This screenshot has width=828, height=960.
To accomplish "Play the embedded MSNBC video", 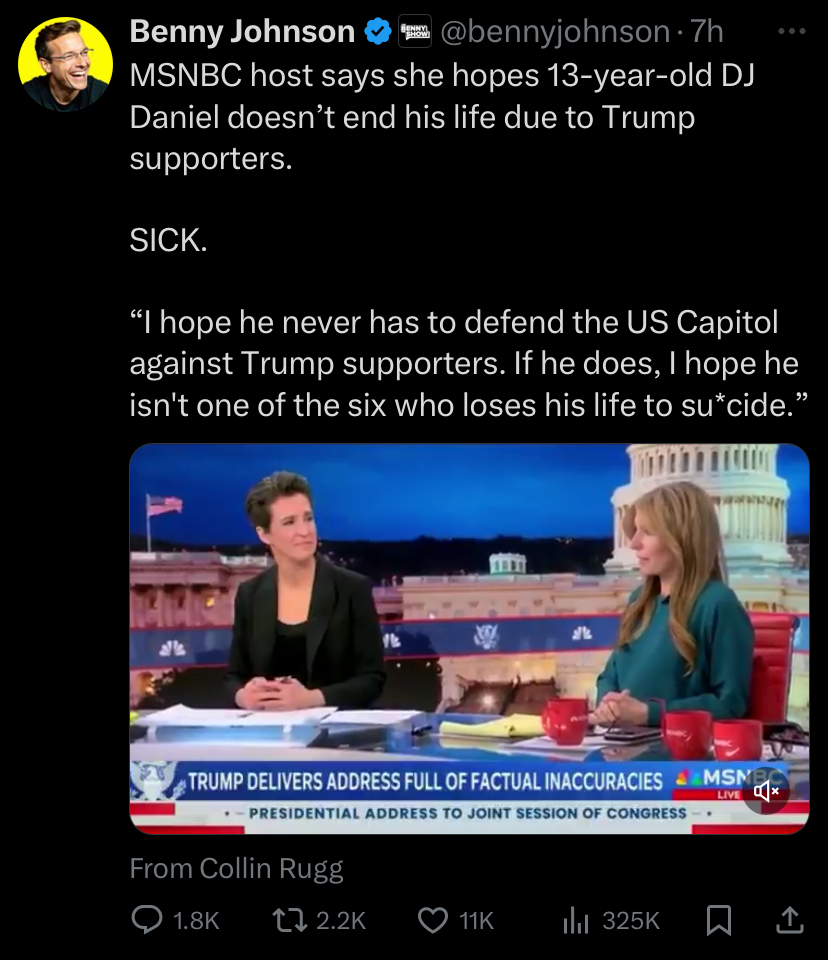I will point(469,639).
